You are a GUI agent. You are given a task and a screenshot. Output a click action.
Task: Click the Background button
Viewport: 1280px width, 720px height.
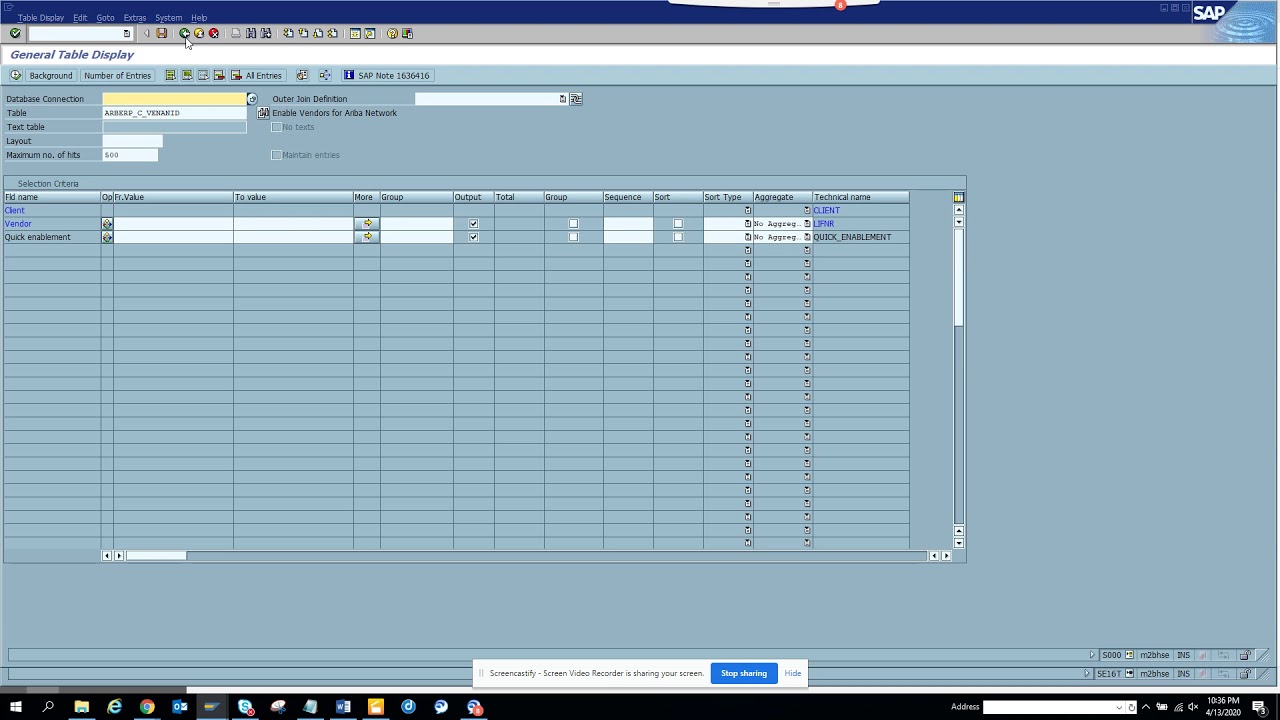[51, 76]
